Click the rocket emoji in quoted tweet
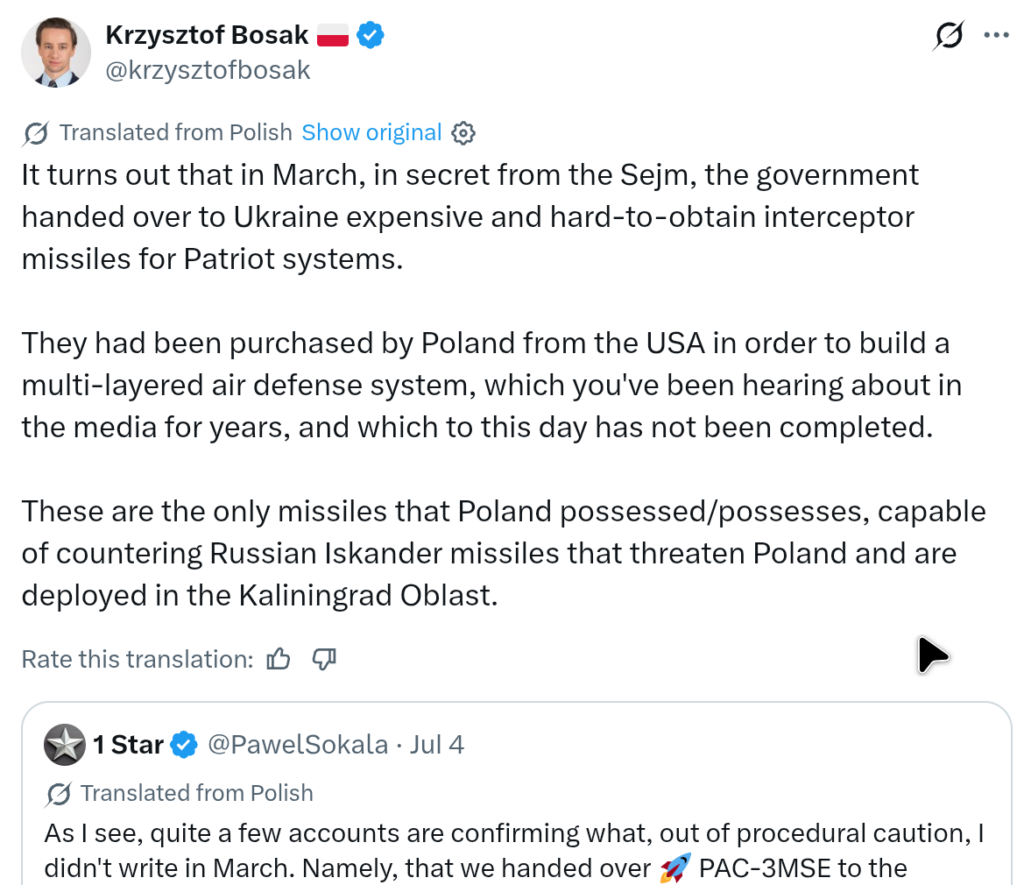This screenshot has height=885, width=1024. click(675, 869)
